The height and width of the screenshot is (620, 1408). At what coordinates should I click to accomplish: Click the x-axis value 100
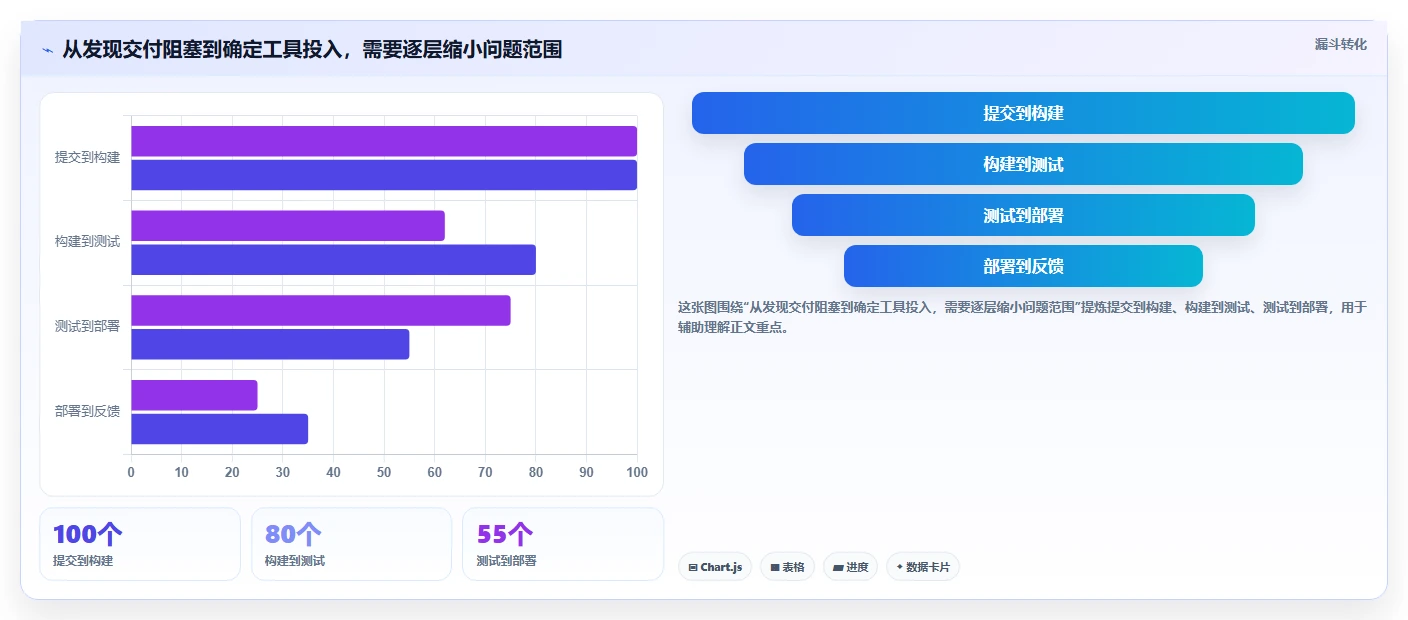click(636, 472)
